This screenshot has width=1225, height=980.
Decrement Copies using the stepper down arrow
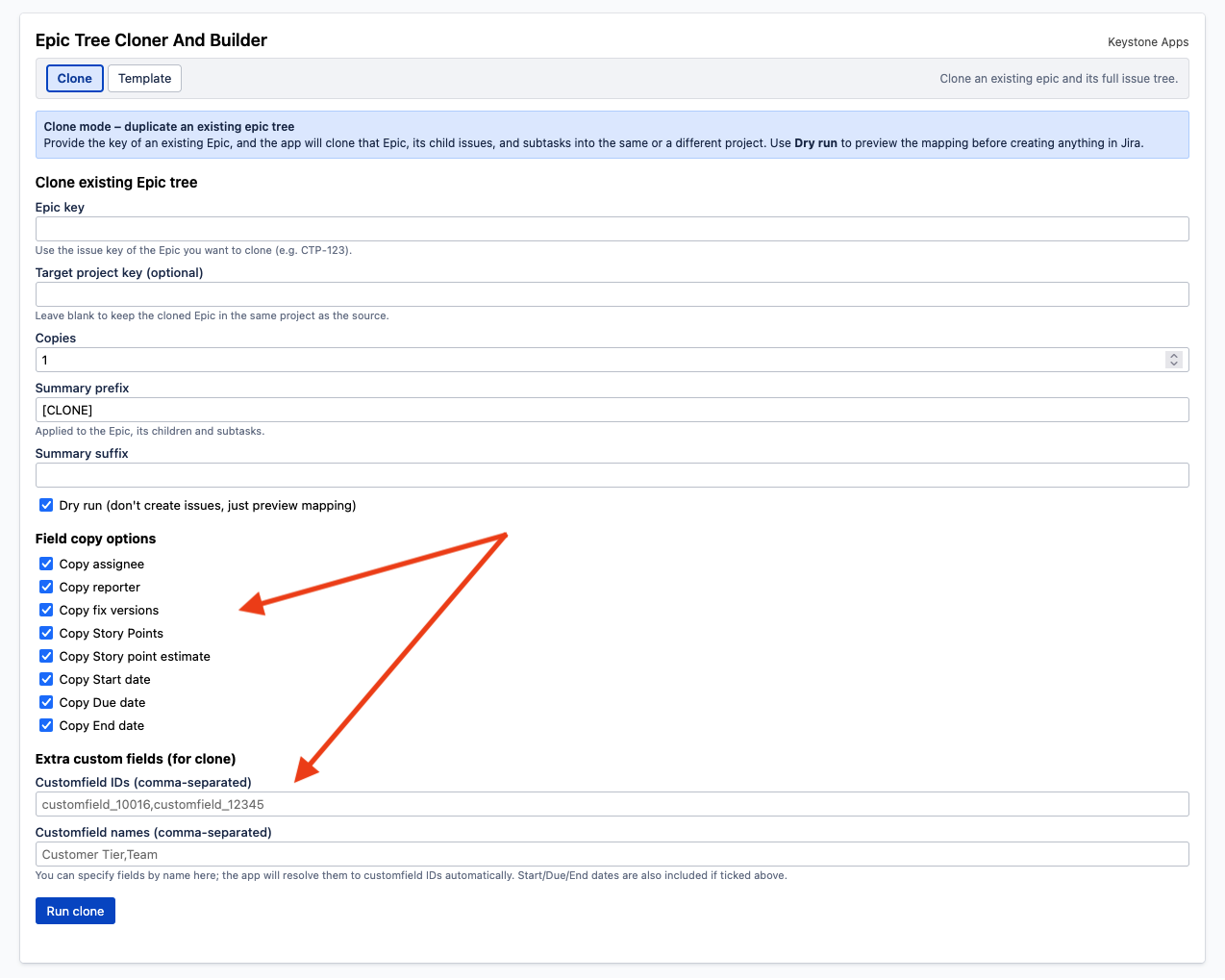click(1174, 364)
